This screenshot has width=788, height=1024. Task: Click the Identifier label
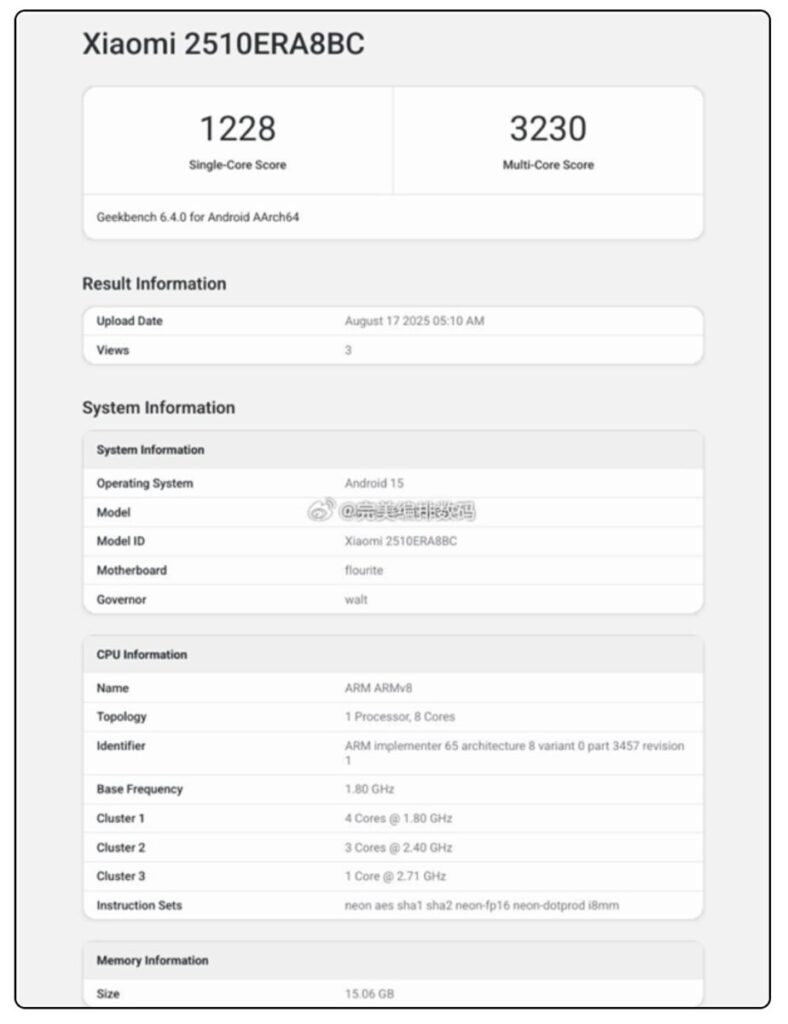[121, 746]
